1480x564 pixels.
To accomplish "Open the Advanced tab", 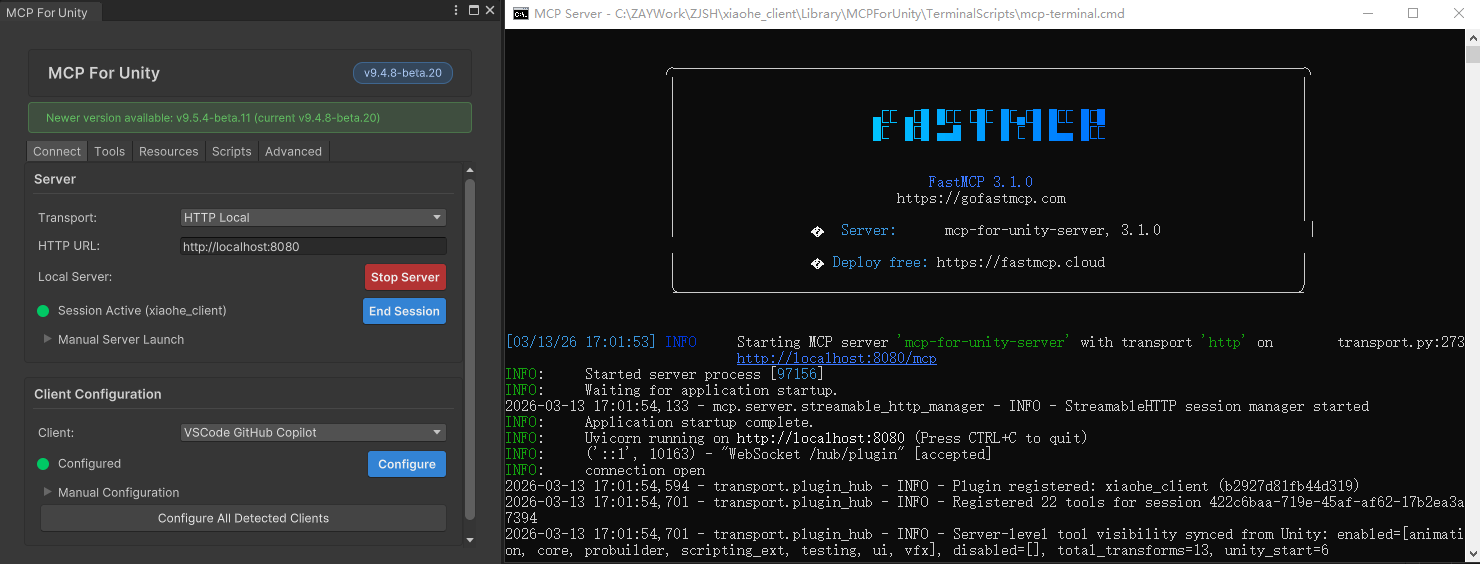I will (294, 151).
